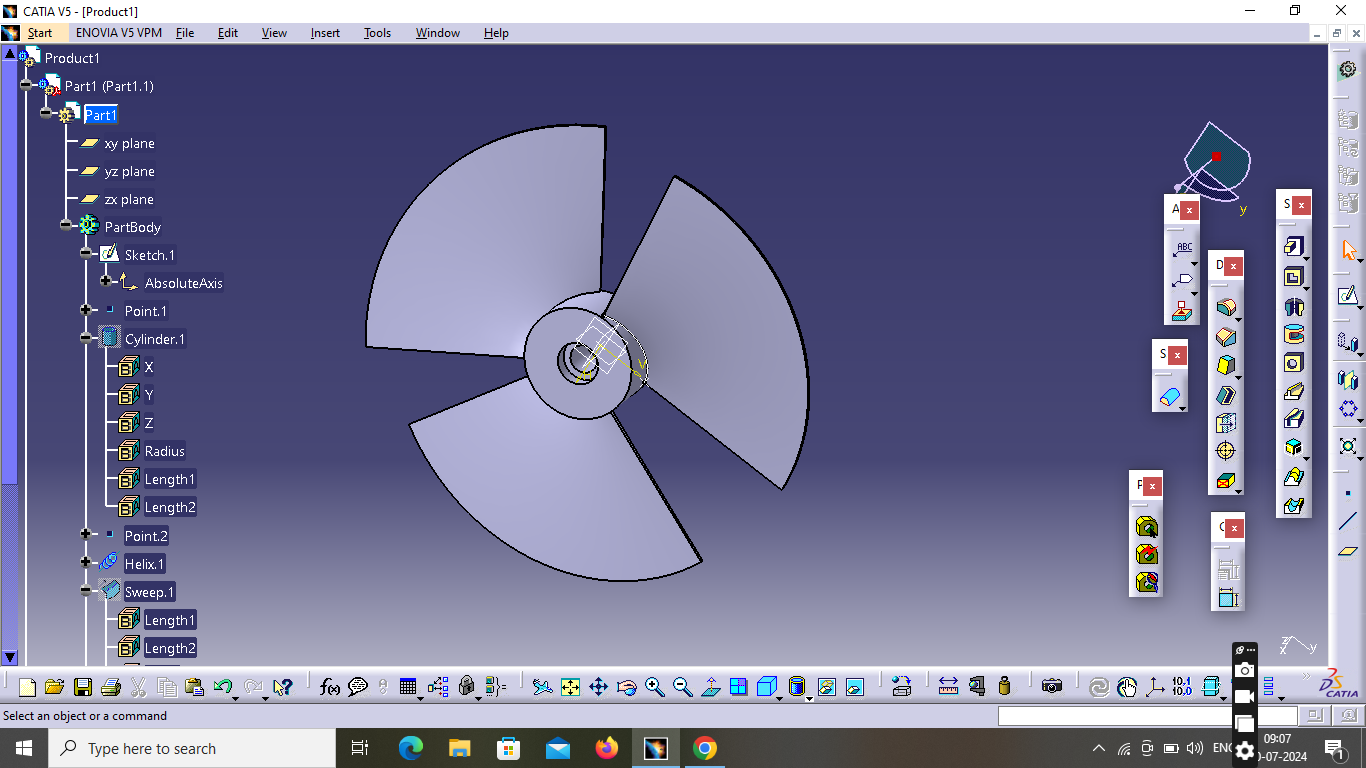Screen dimensions: 1366x768
Task: Click the Zoom Out magnifier icon
Action: pyautogui.click(x=683, y=687)
